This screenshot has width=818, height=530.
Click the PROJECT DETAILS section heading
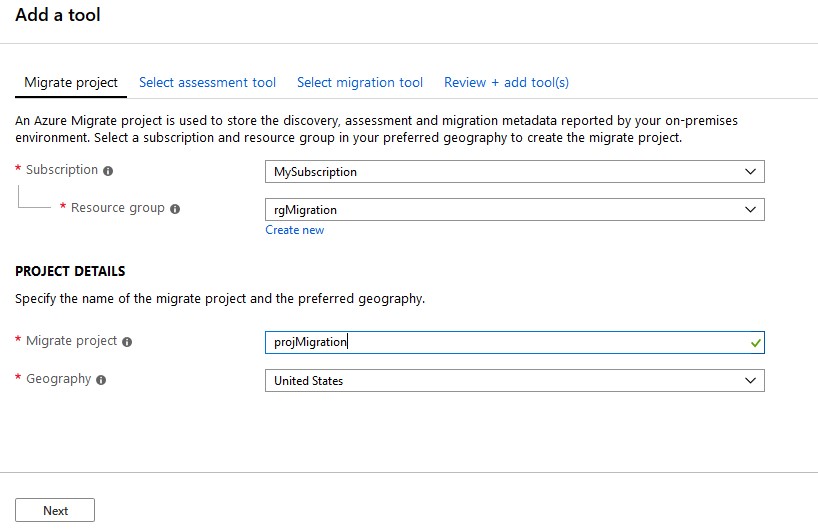click(x=70, y=271)
